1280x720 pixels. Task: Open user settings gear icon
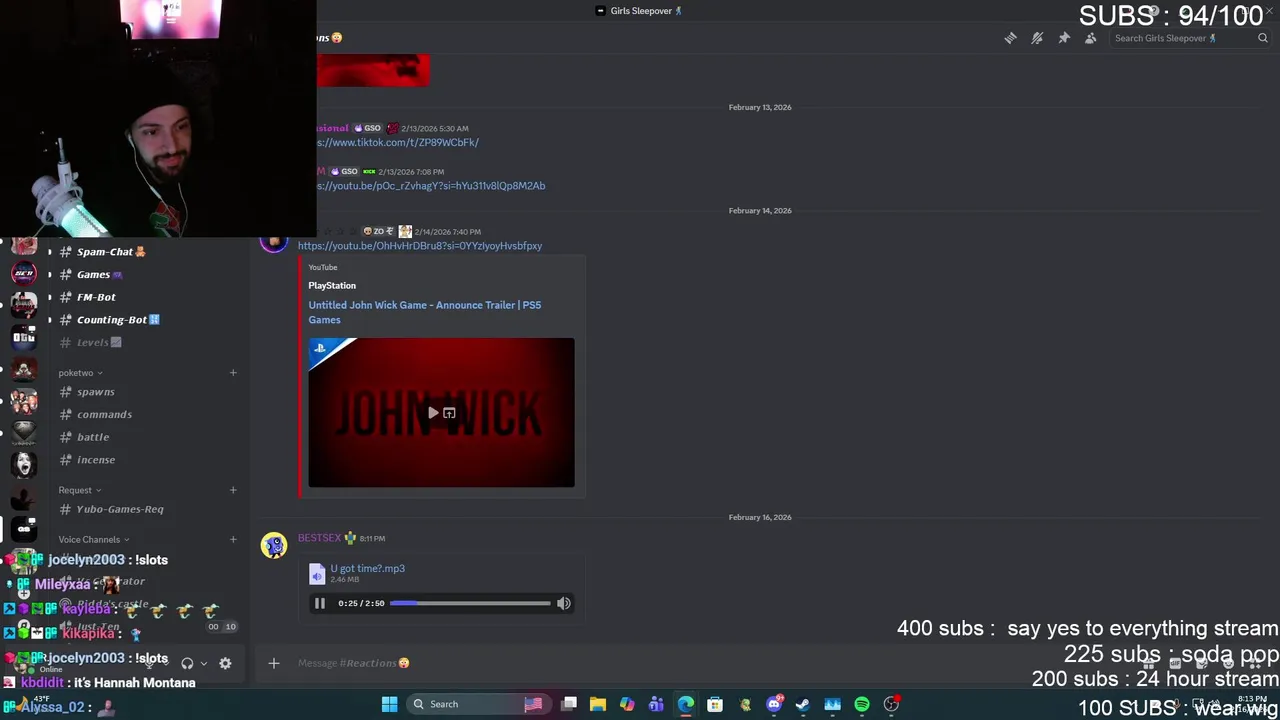(x=225, y=663)
